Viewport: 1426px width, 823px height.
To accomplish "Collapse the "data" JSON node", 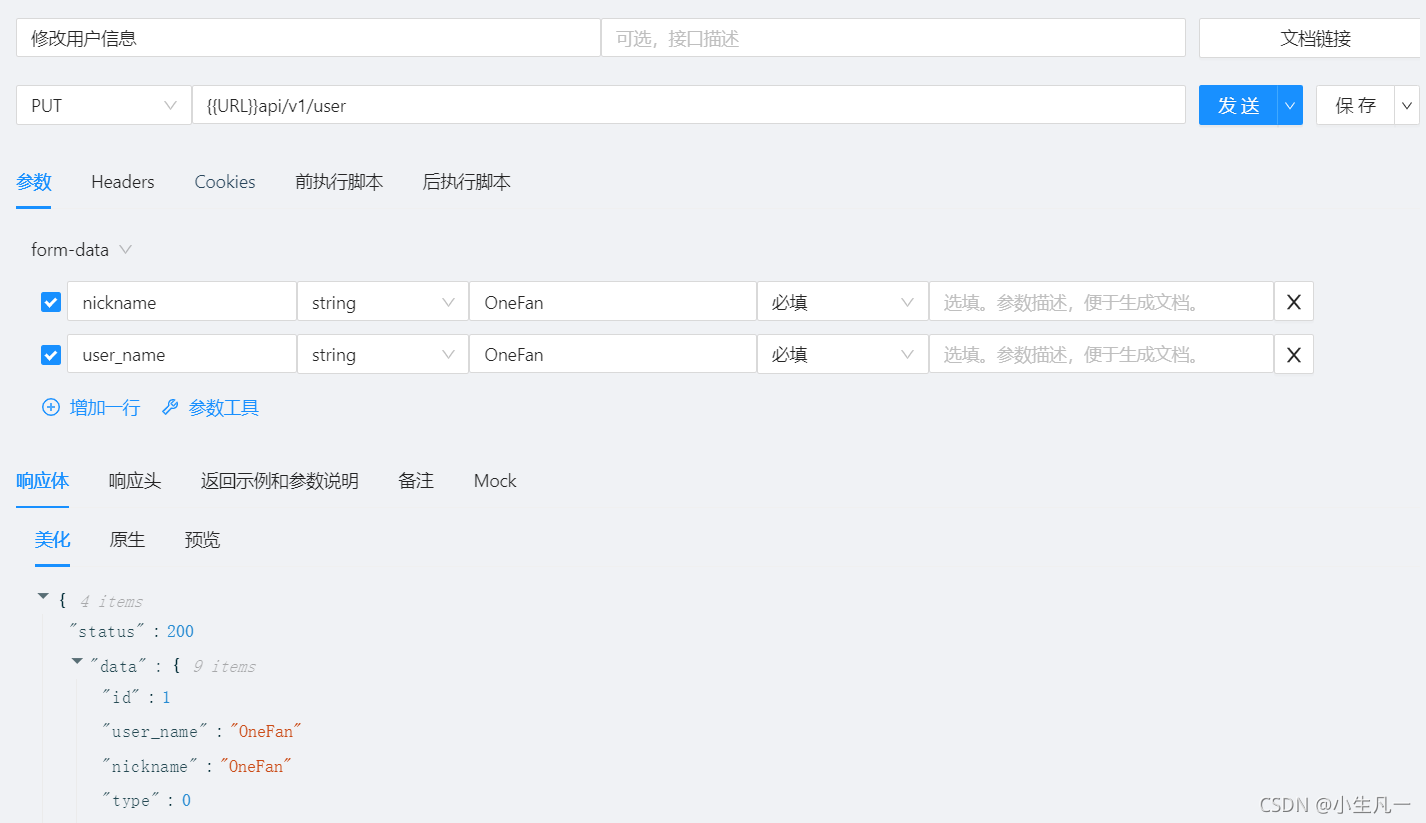I will [77, 661].
